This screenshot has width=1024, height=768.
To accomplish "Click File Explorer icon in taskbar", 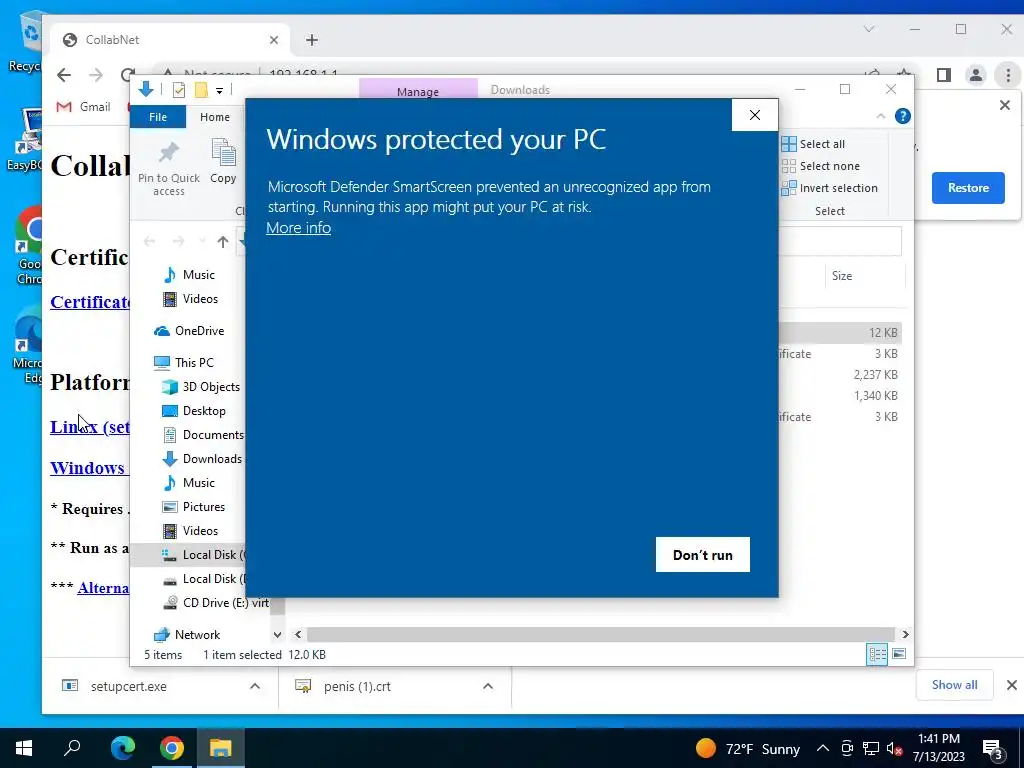I will [x=221, y=748].
